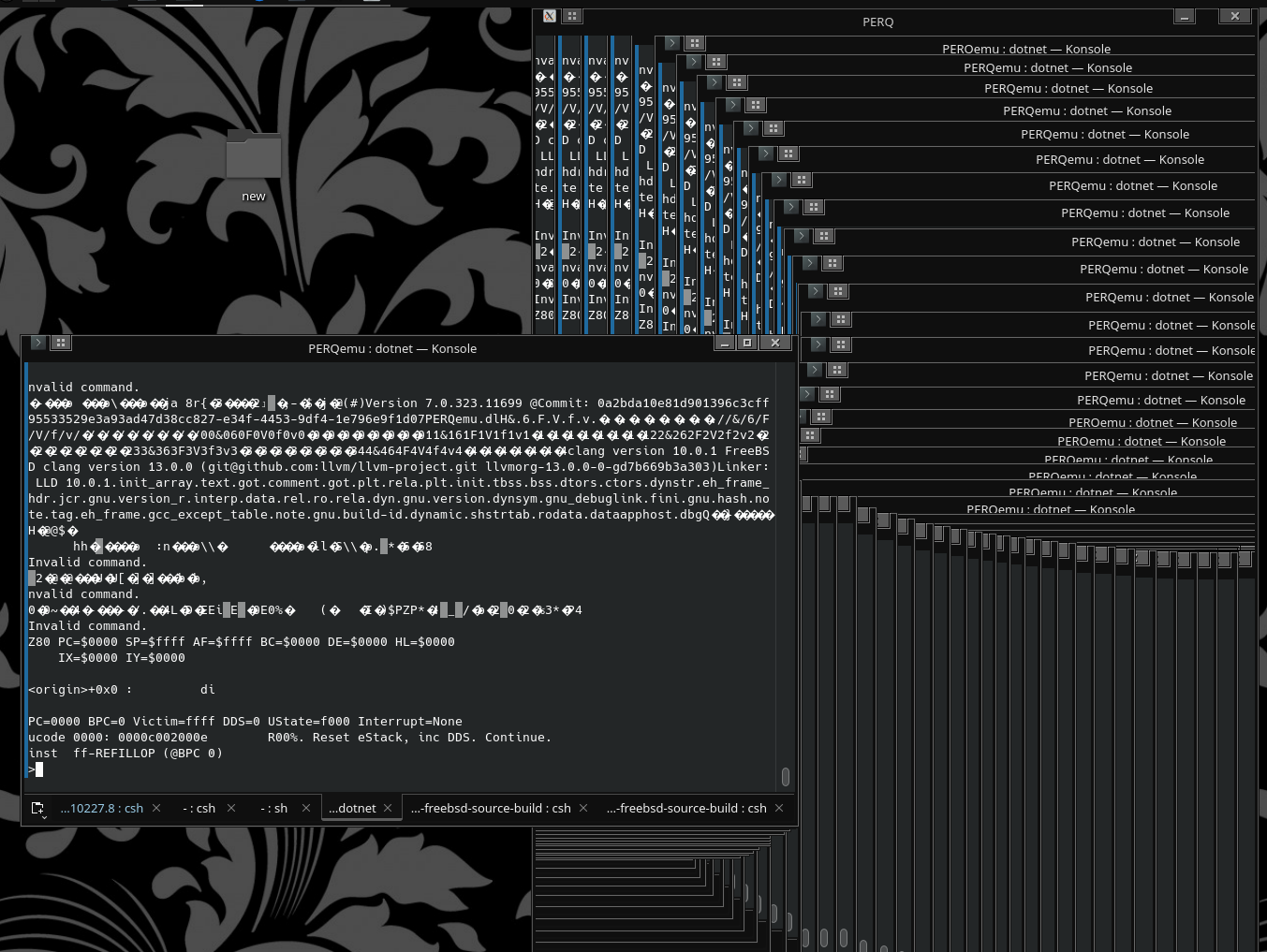The height and width of the screenshot is (952, 1267).
Task: Open the window menu icon of the front PERQemu Konsole
Action: 38,343
